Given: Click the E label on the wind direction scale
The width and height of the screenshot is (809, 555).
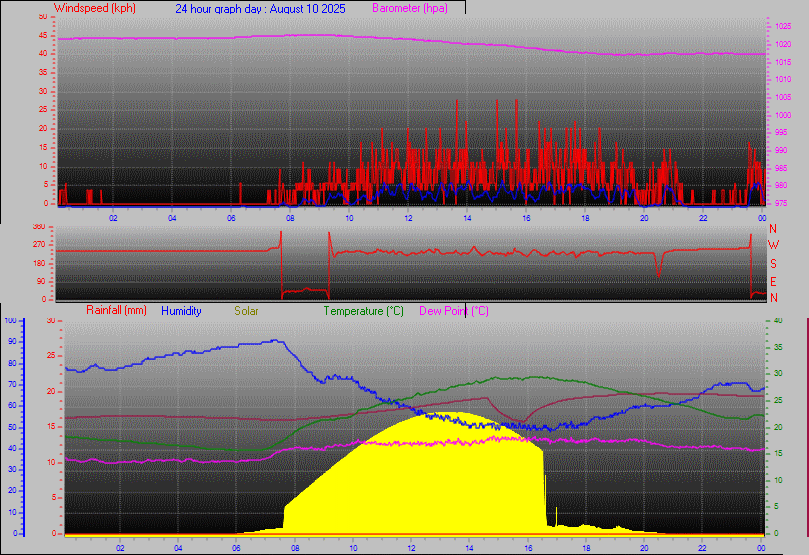Looking at the screenshot, I should pyautogui.click(x=773, y=282).
